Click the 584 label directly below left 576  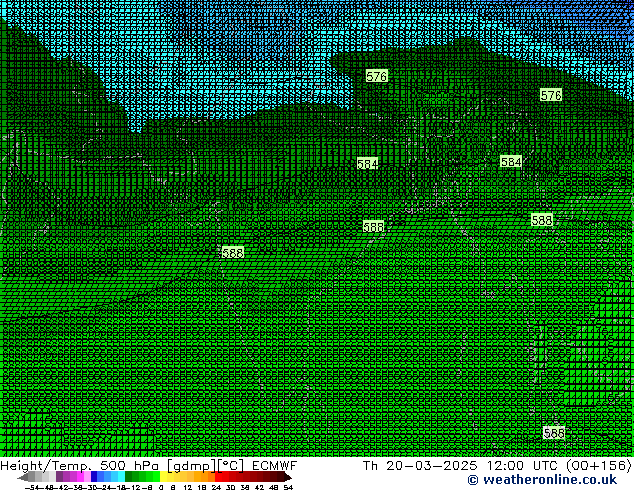(367, 163)
